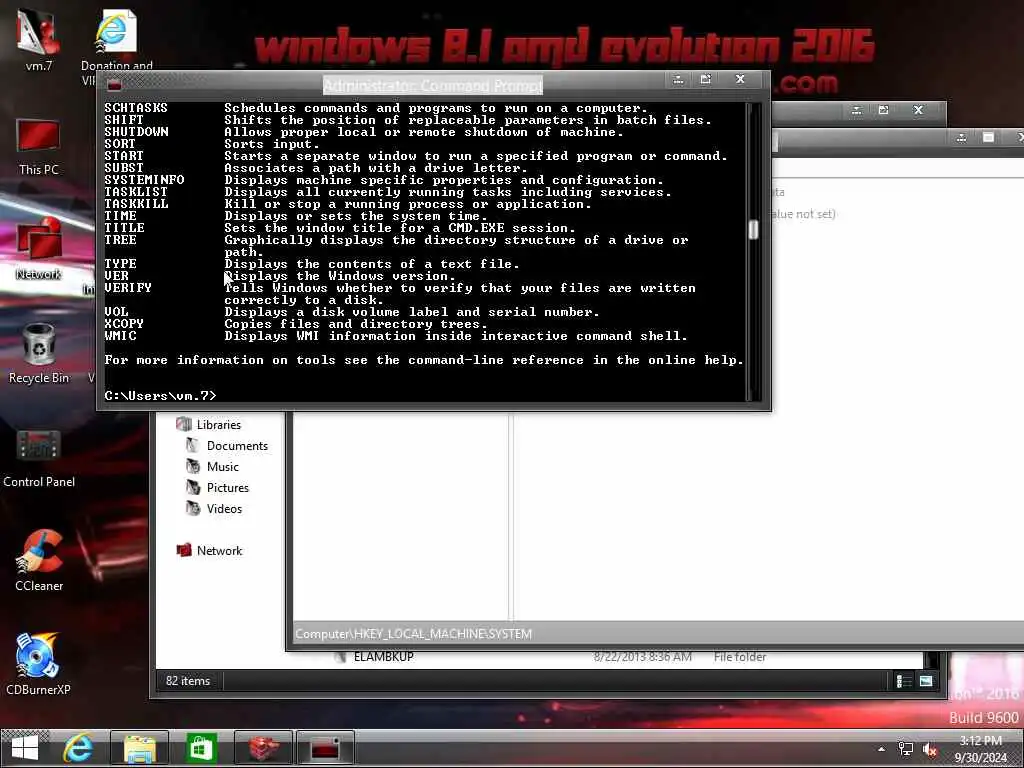Click the TASKKILL command line

point(347,204)
